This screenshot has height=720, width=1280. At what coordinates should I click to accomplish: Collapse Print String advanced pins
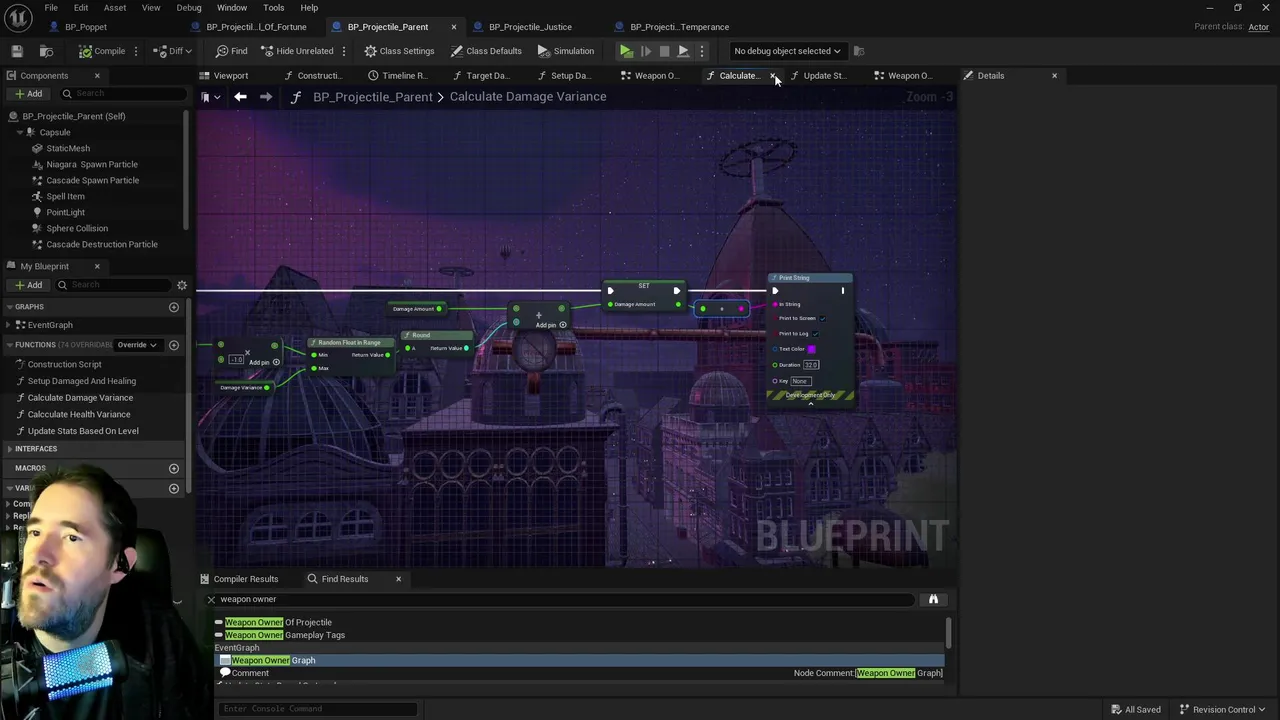(811, 403)
